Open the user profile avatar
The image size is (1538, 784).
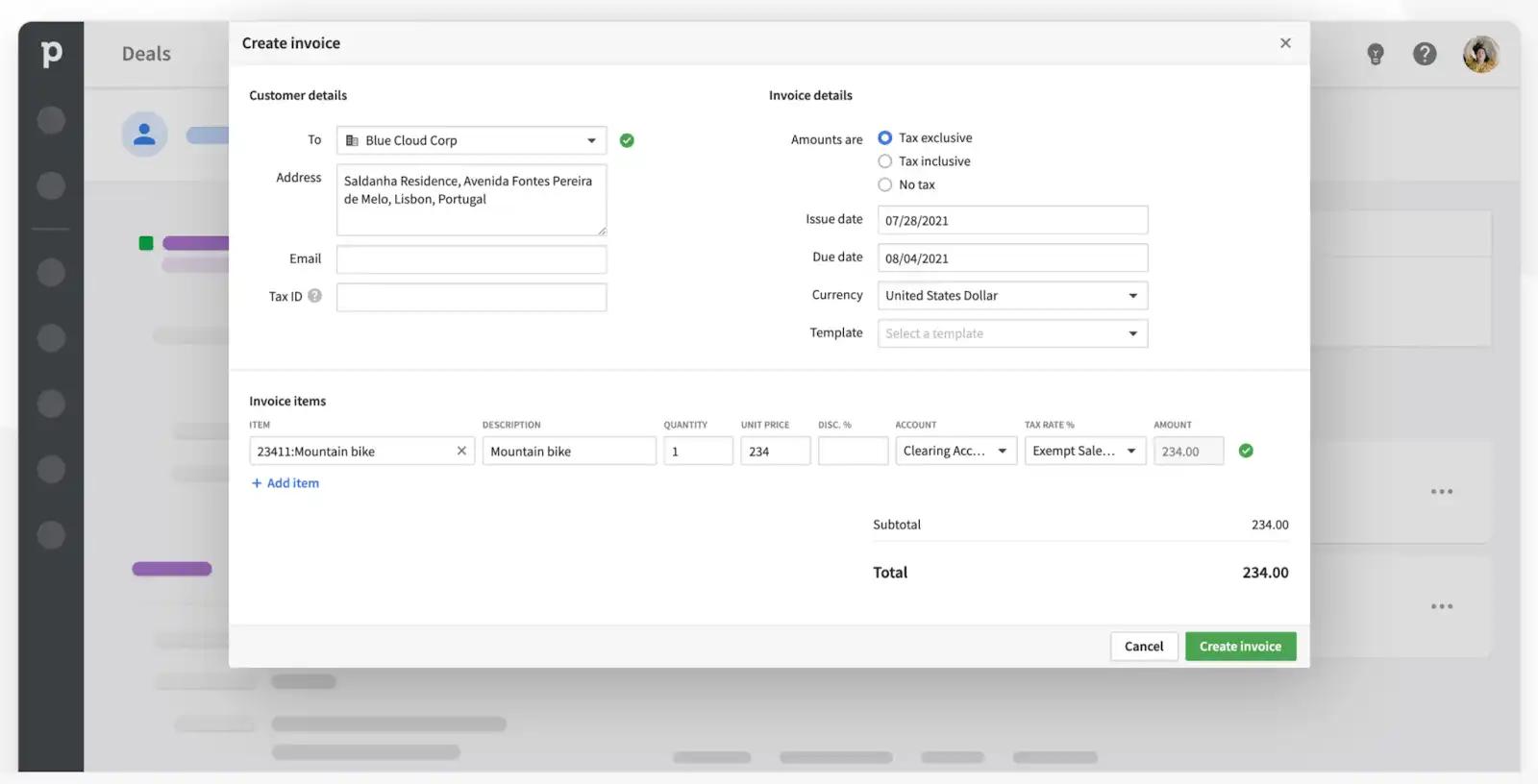click(x=1480, y=55)
